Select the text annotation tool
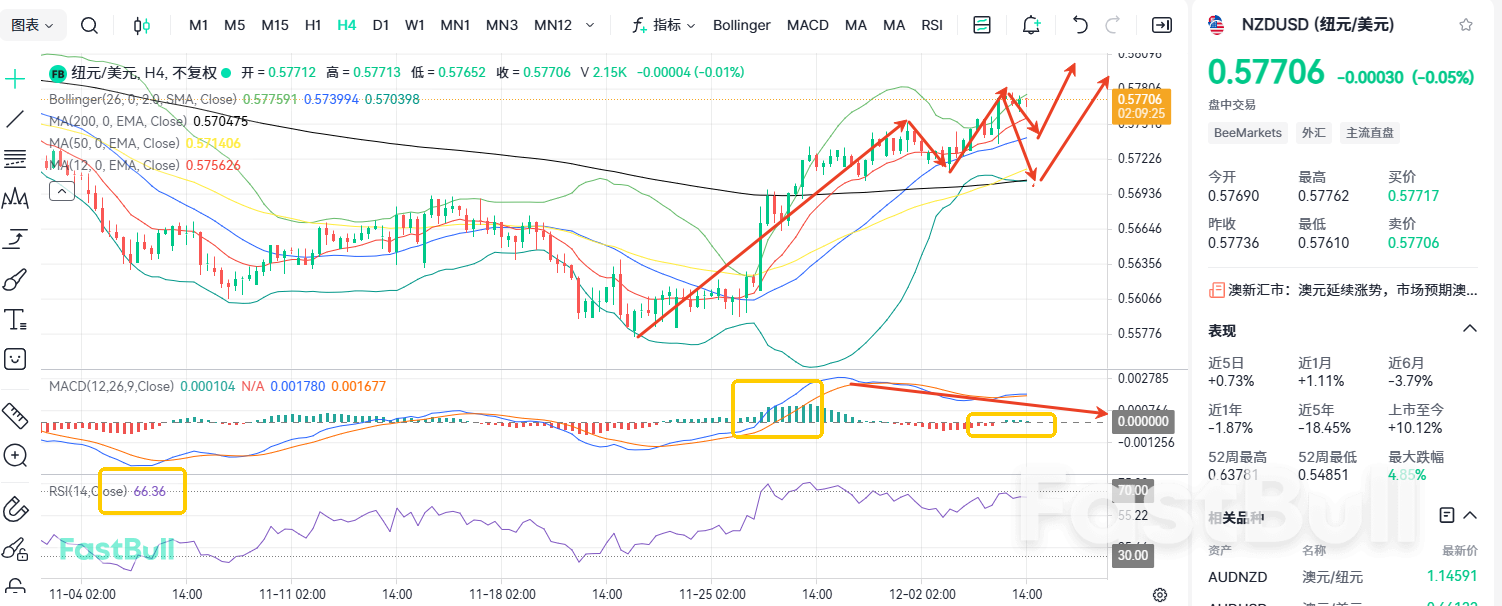This screenshot has width=1502, height=606. (14, 318)
